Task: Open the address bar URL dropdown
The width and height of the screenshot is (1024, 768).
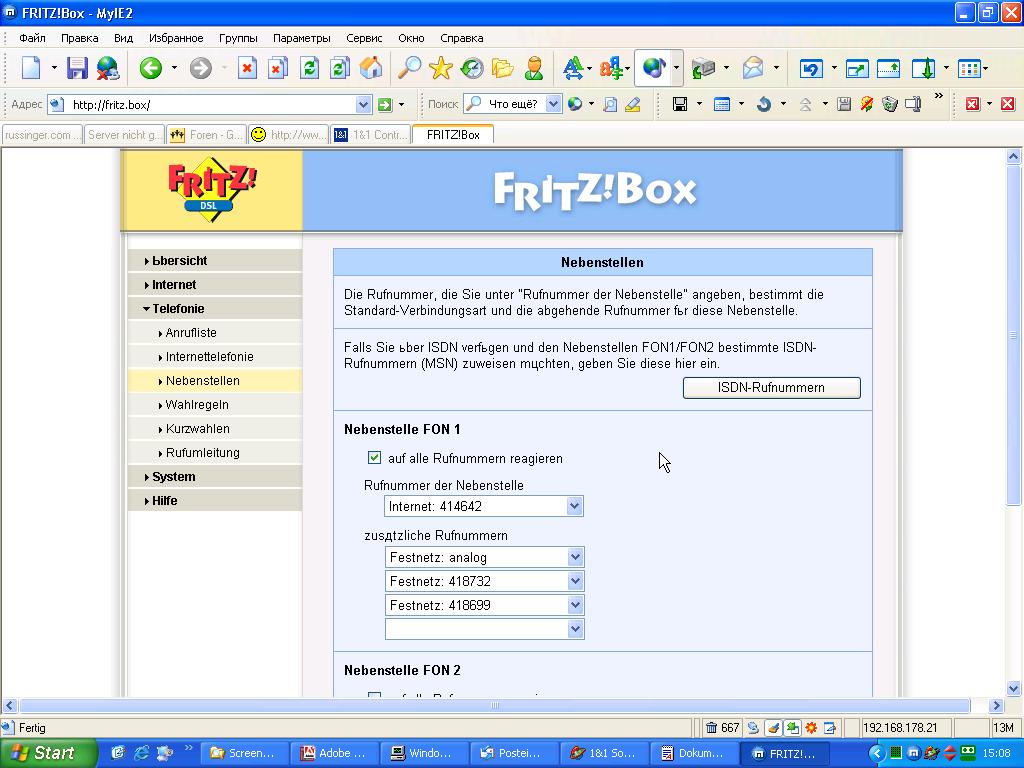Action: pyautogui.click(x=363, y=104)
